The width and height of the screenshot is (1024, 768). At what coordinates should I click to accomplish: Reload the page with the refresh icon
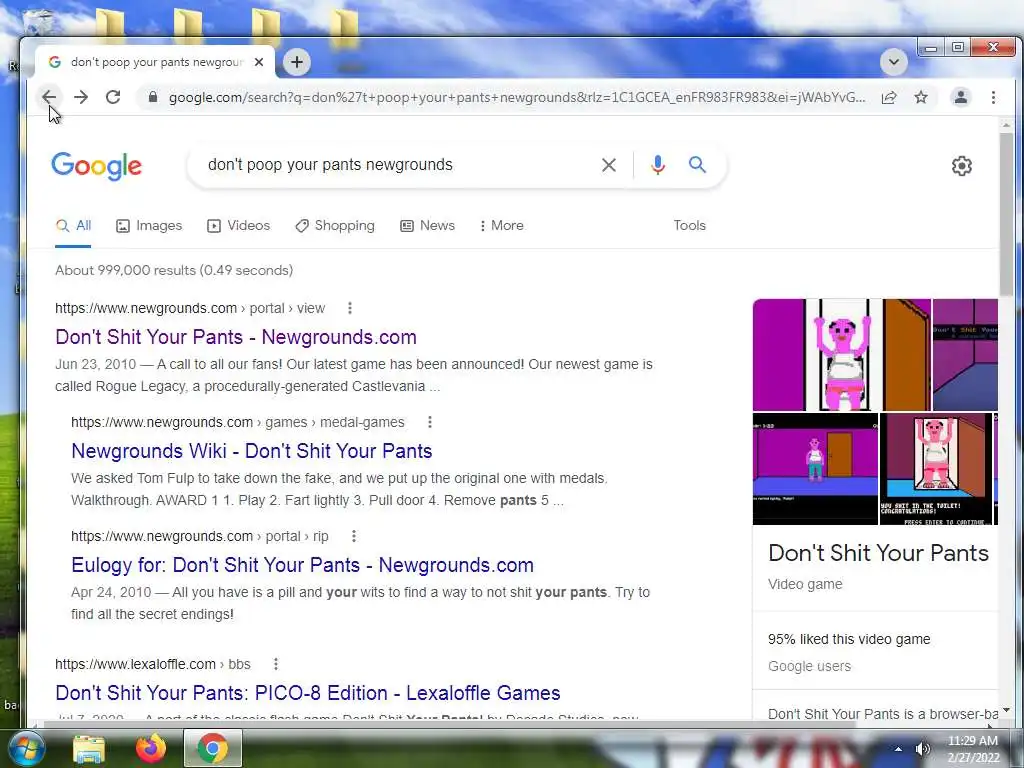click(x=113, y=97)
